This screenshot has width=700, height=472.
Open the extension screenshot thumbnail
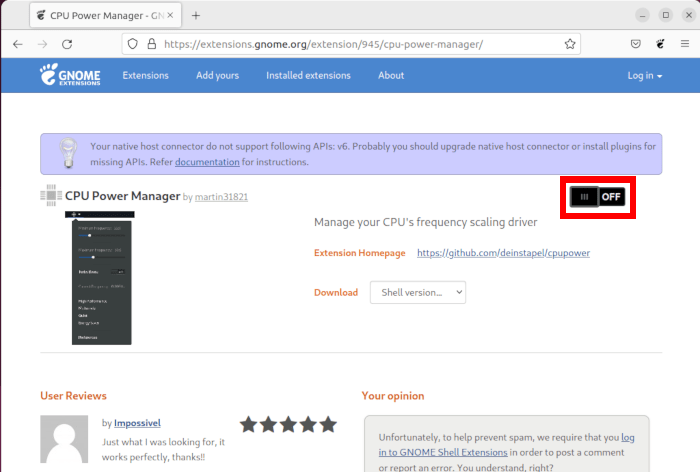click(x=100, y=278)
